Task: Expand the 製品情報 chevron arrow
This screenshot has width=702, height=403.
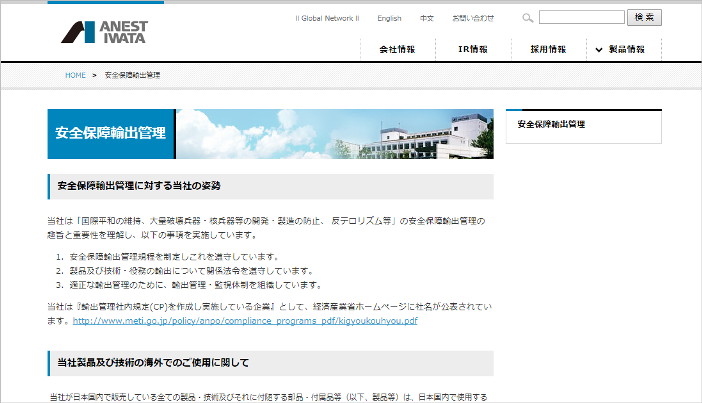Action: click(x=599, y=50)
